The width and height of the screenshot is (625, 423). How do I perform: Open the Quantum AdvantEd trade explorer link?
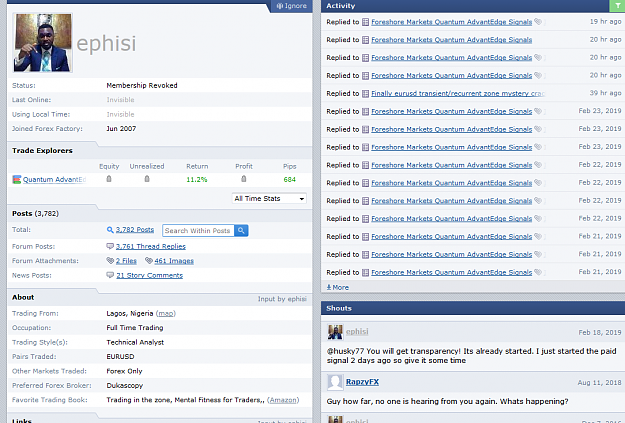coord(54,180)
